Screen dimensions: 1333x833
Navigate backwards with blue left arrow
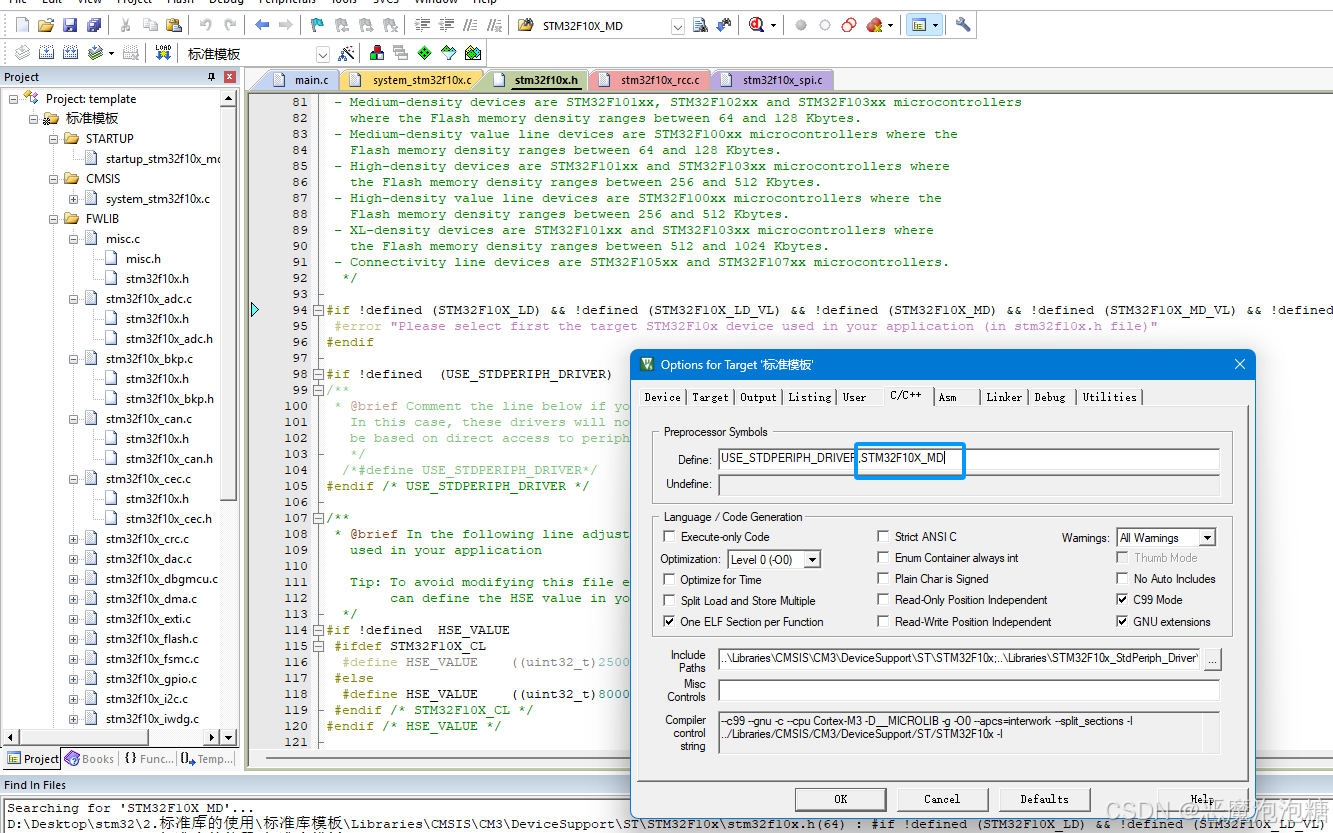coord(262,25)
